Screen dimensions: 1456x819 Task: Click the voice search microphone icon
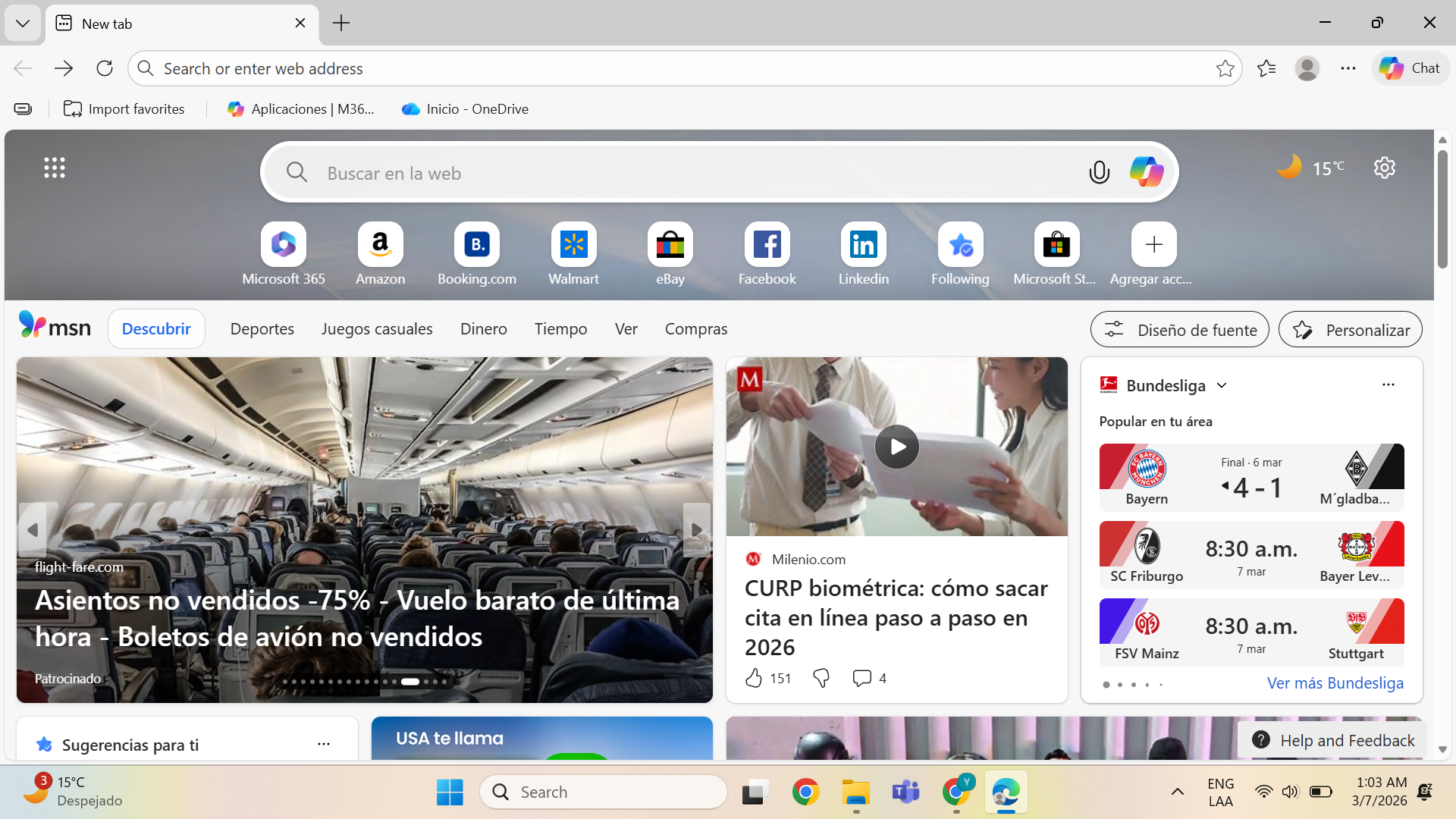pyautogui.click(x=1099, y=173)
